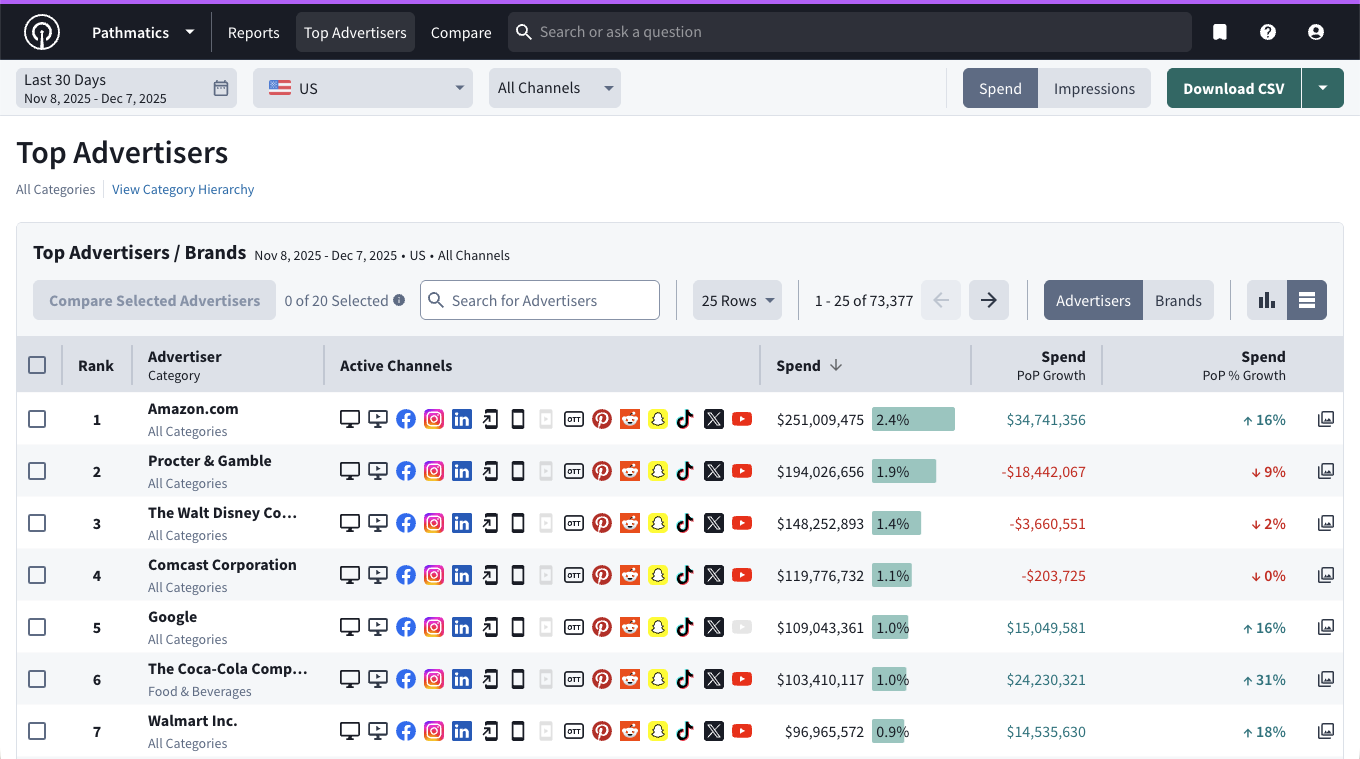Click the 1.4% spend share bar

[896, 523]
